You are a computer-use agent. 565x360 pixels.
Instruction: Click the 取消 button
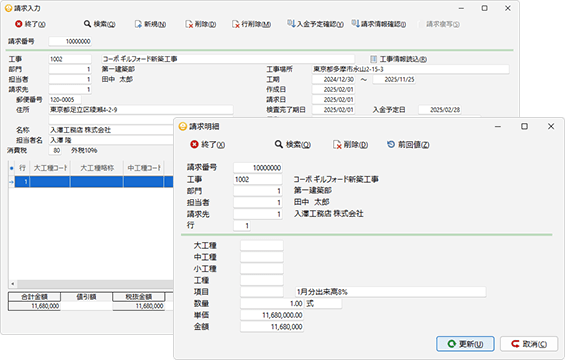[x=529, y=344]
